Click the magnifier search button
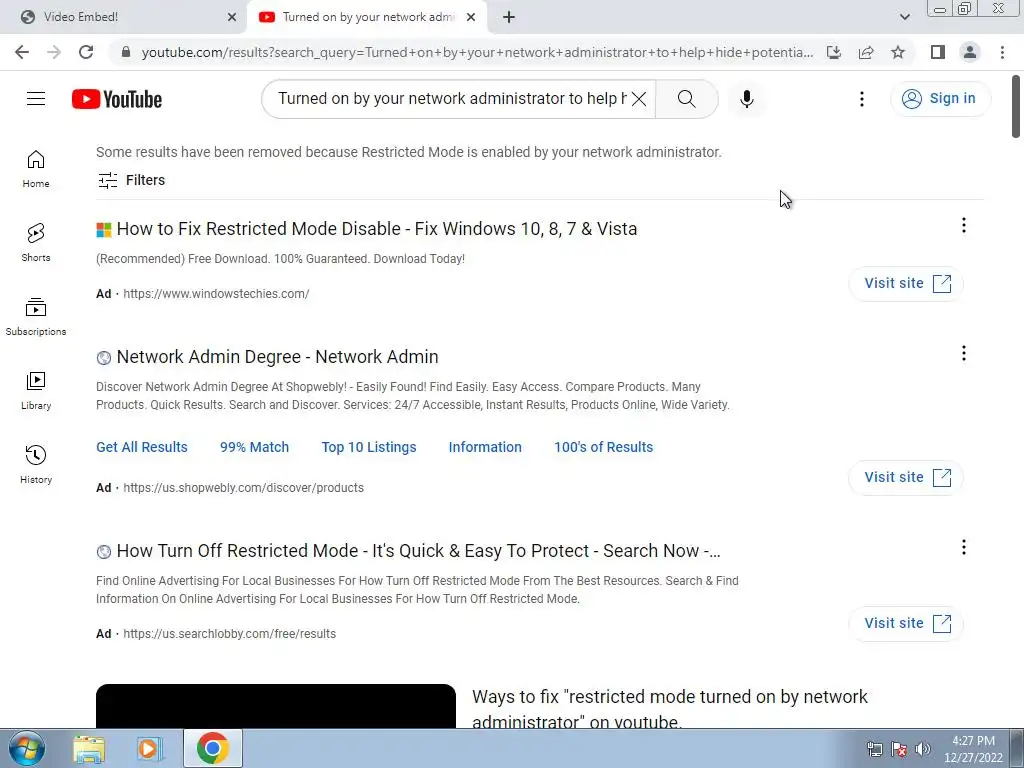The width and height of the screenshot is (1024, 768). (686, 99)
